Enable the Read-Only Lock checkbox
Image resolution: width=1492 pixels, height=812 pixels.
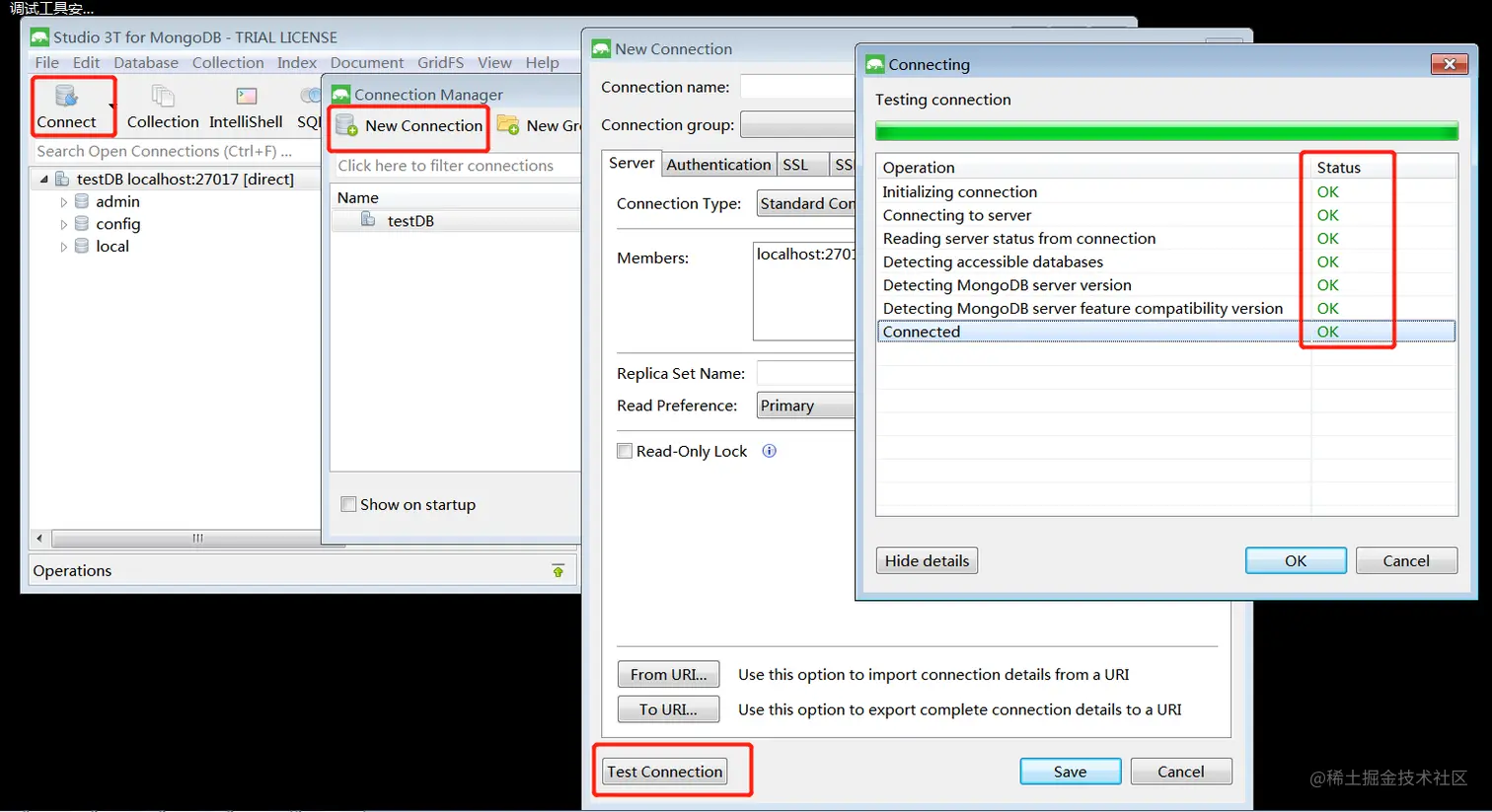pos(625,451)
